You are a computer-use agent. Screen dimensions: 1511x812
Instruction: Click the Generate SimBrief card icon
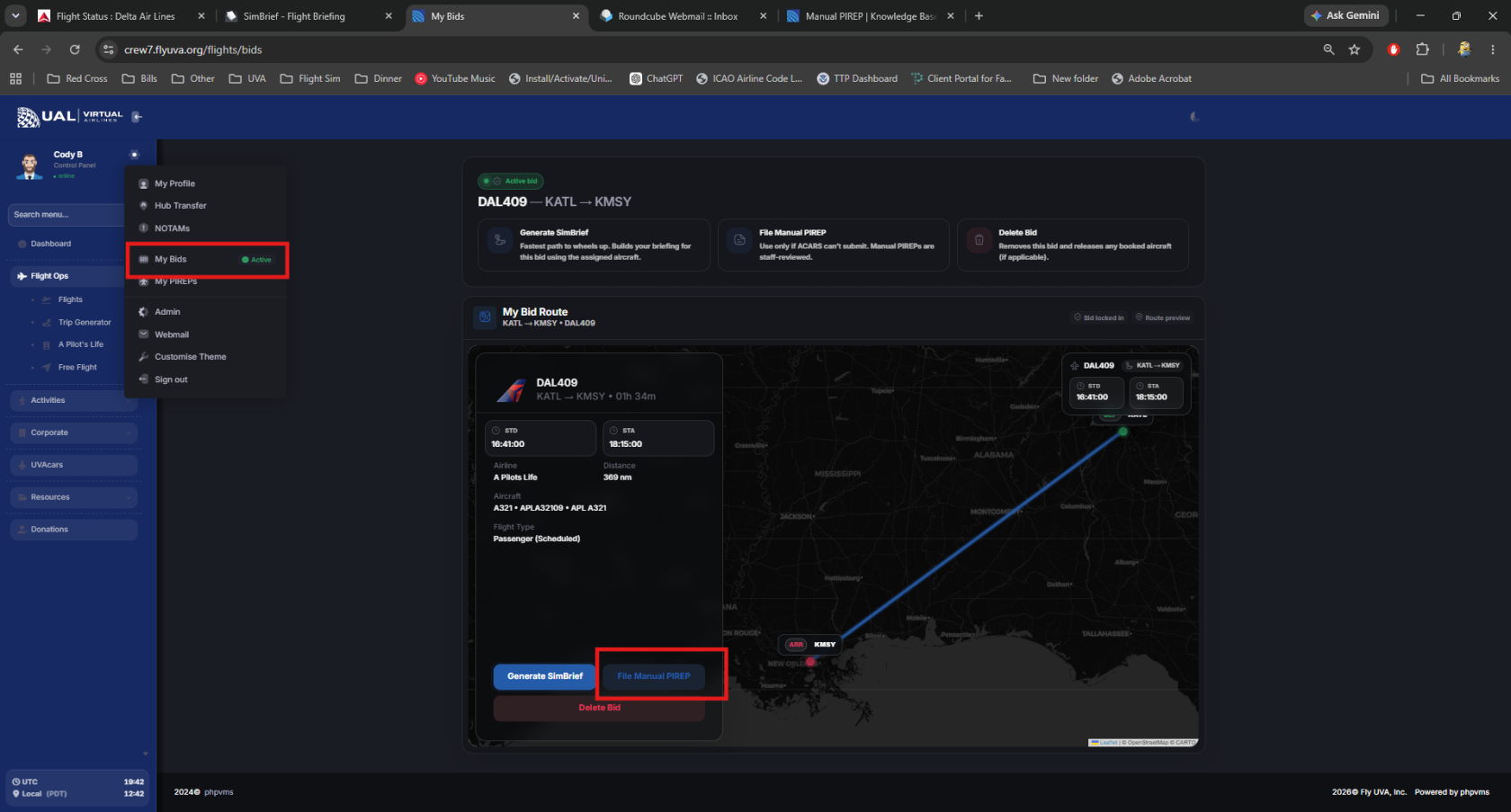click(499, 240)
